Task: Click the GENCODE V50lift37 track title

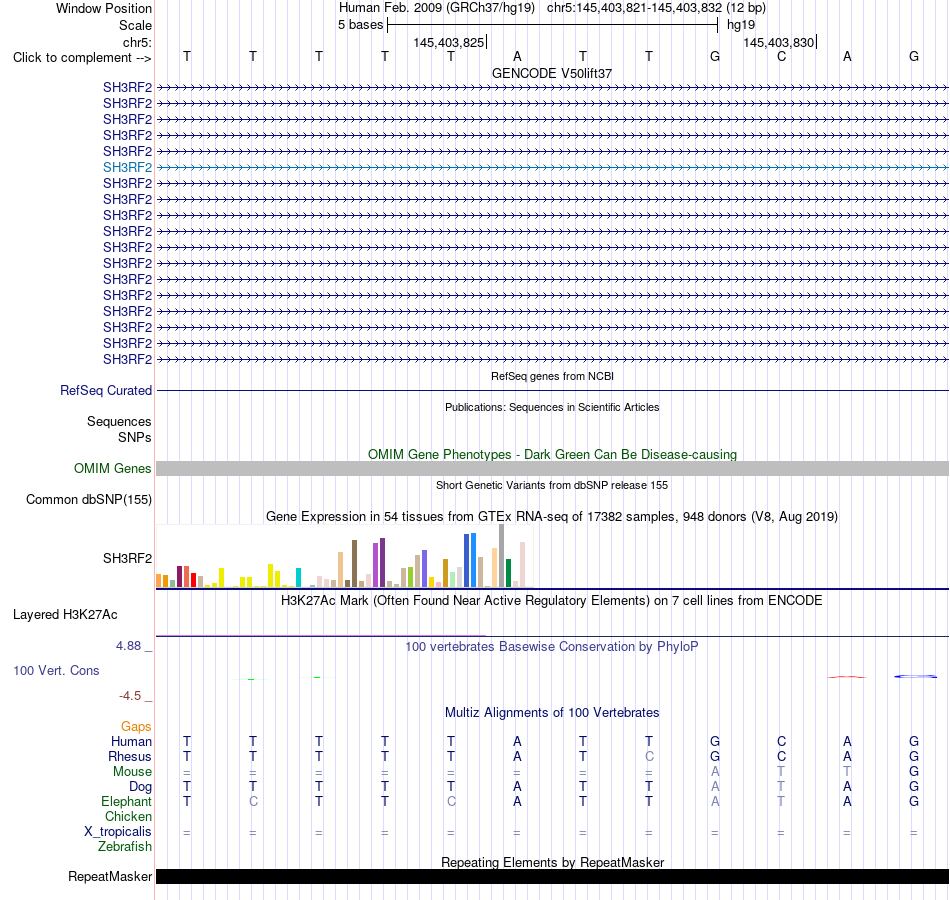Action: 552,73
